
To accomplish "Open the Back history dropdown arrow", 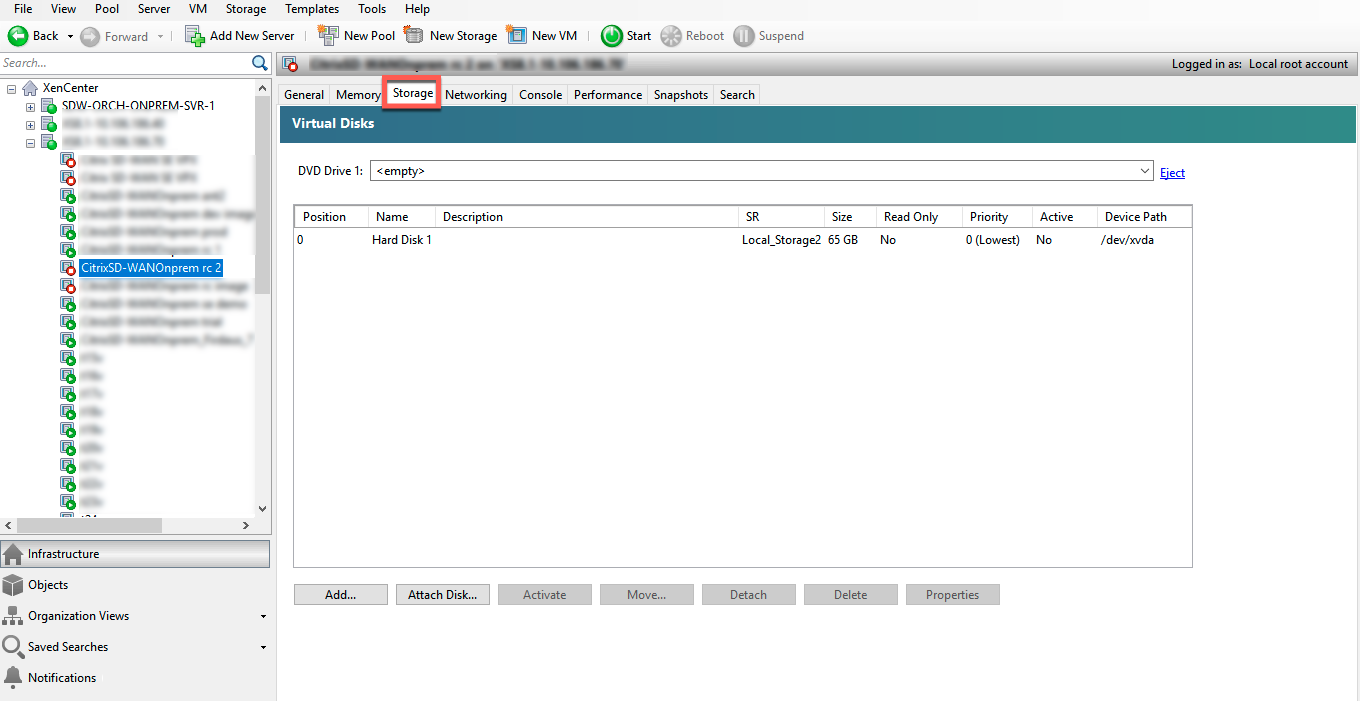I will [70, 36].
